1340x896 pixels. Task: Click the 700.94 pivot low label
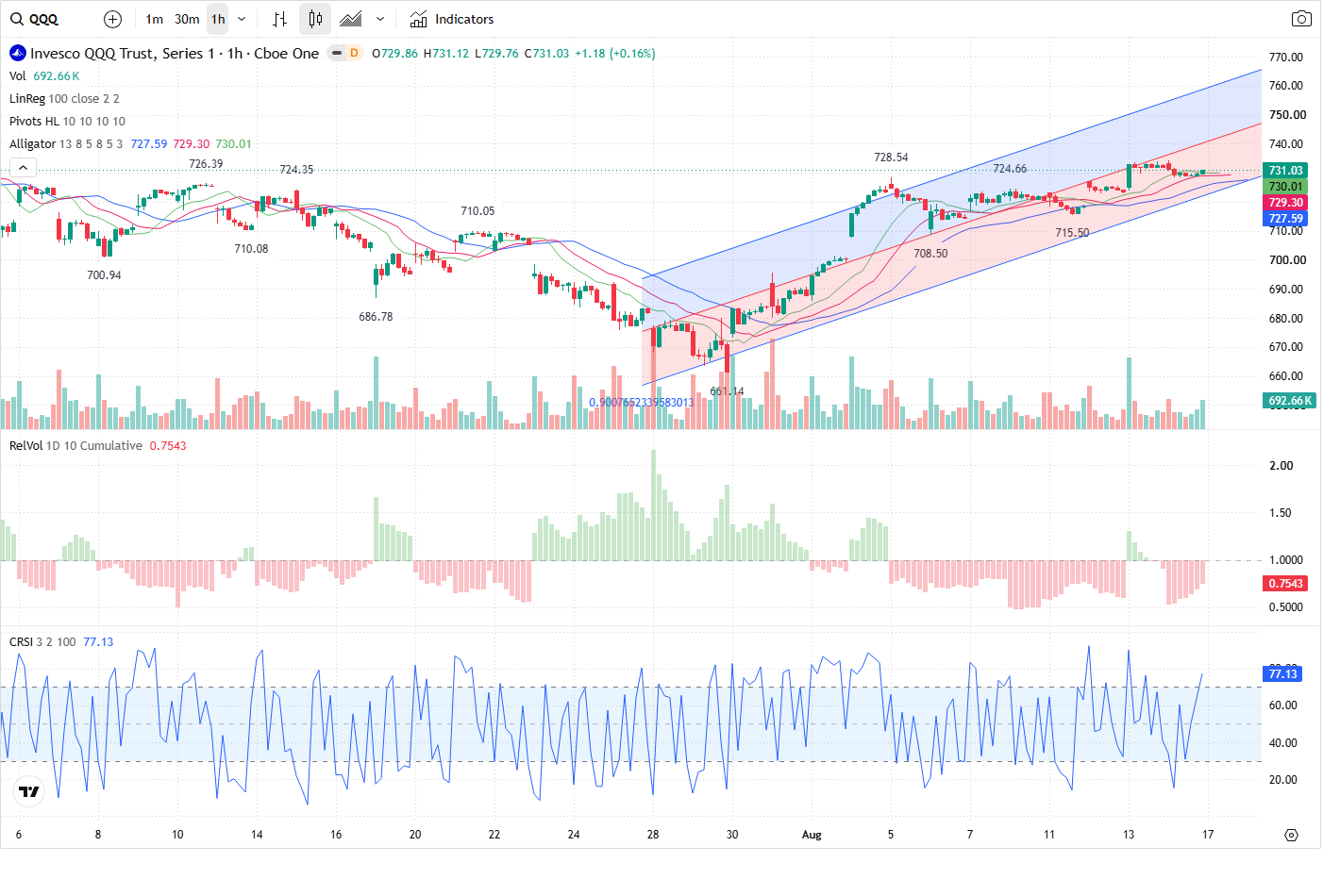(104, 275)
